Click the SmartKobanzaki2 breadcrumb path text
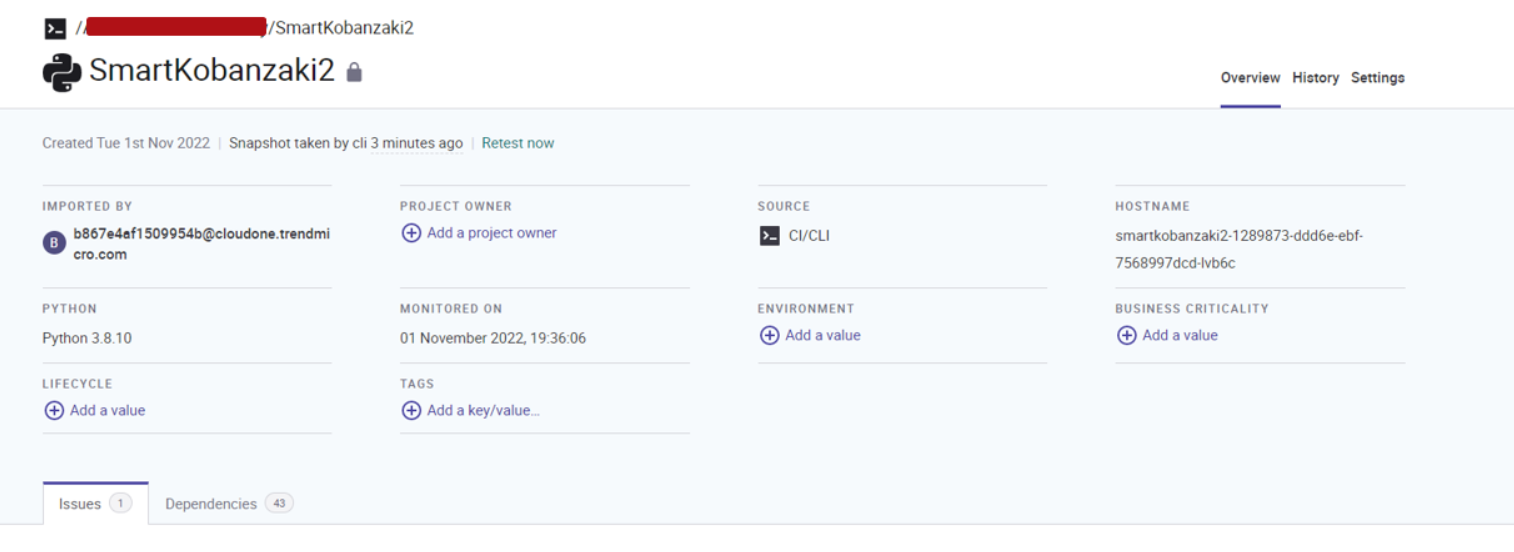The width and height of the screenshot is (1514, 552). click(x=343, y=28)
